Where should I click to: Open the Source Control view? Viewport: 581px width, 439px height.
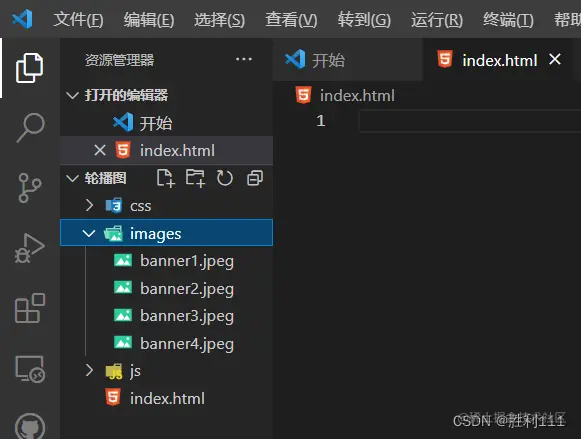coord(30,188)
